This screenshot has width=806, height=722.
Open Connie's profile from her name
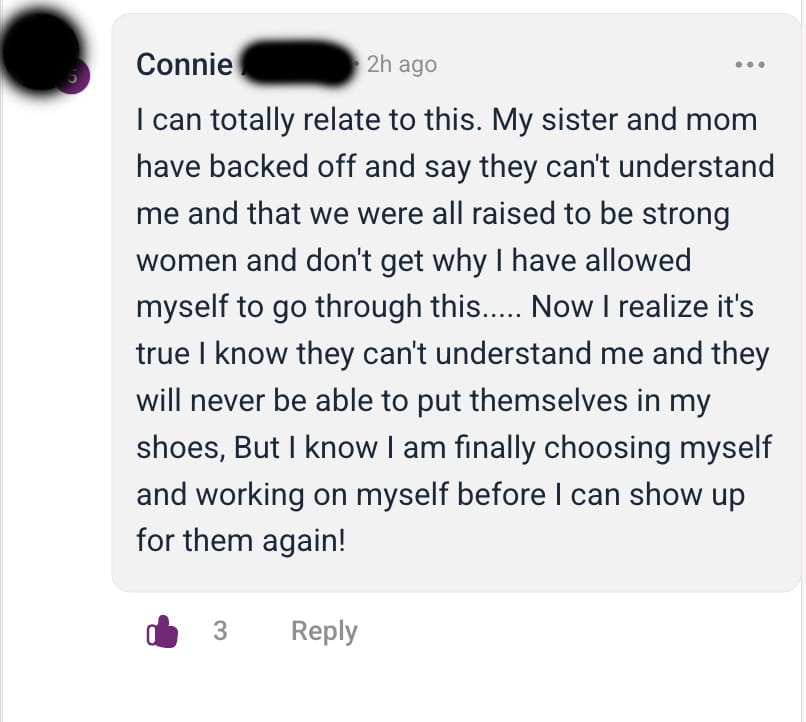point(184,64)
